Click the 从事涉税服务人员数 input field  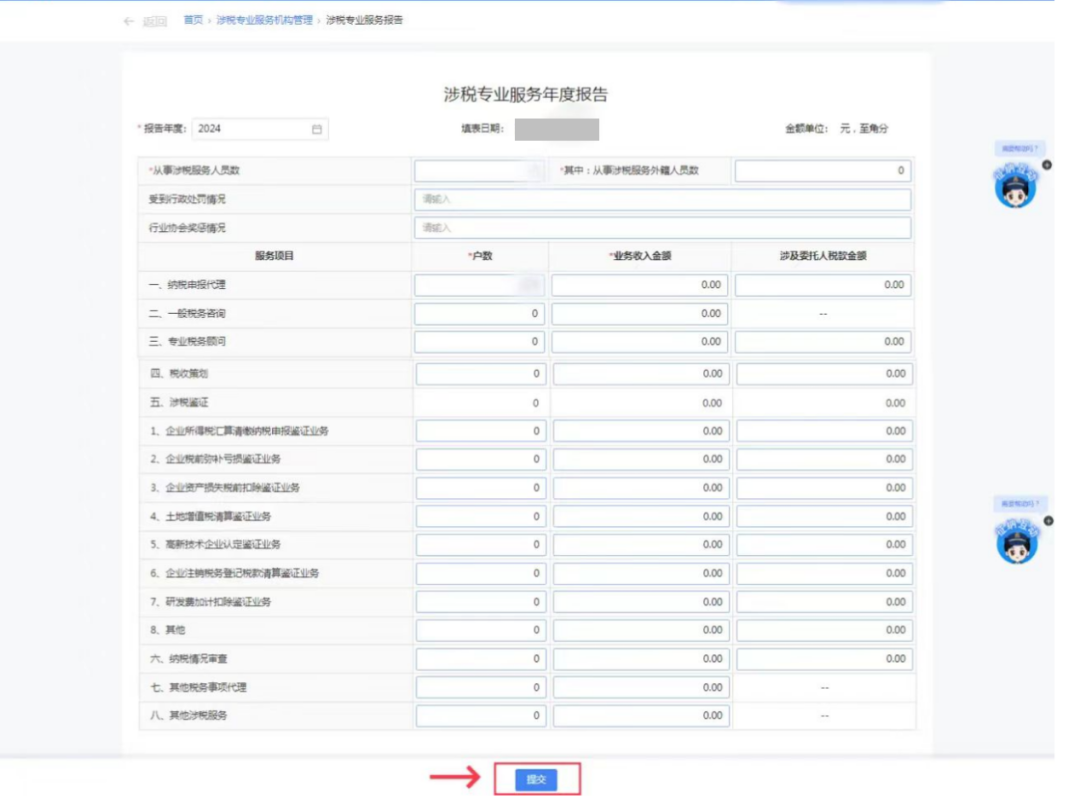pos(478,169)
